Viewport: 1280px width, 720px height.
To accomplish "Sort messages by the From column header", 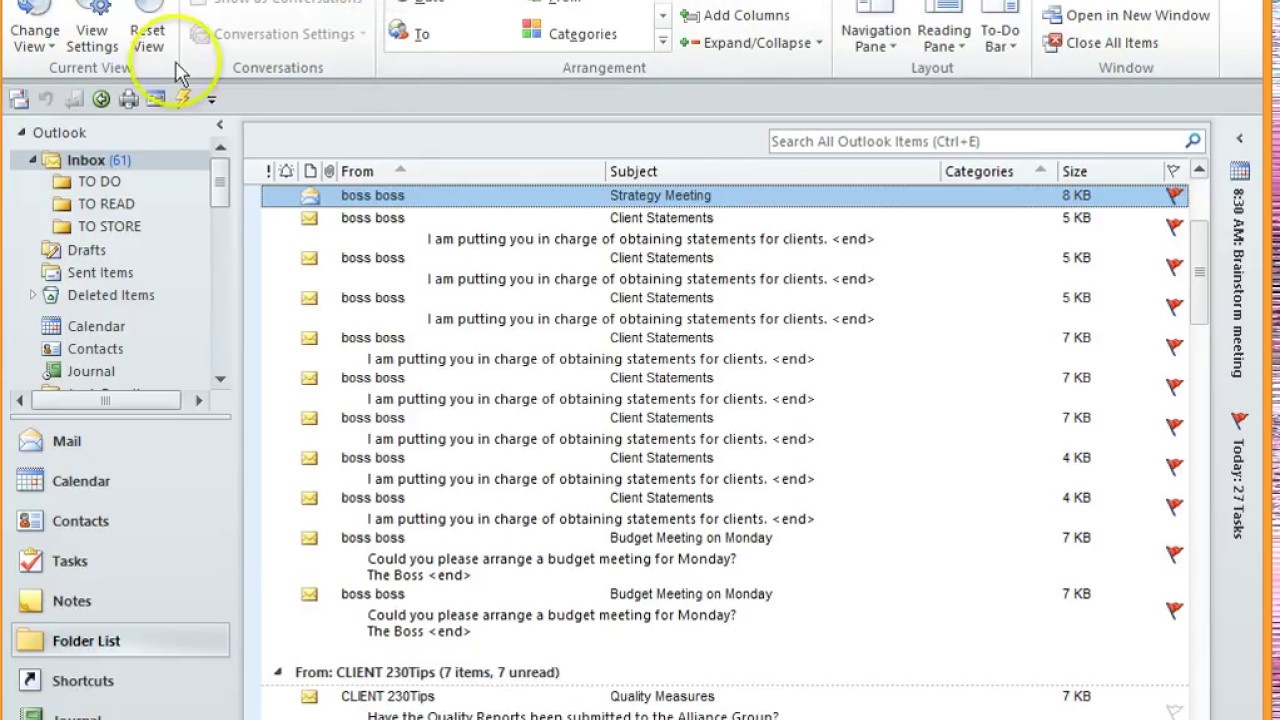I will [471, 171].
